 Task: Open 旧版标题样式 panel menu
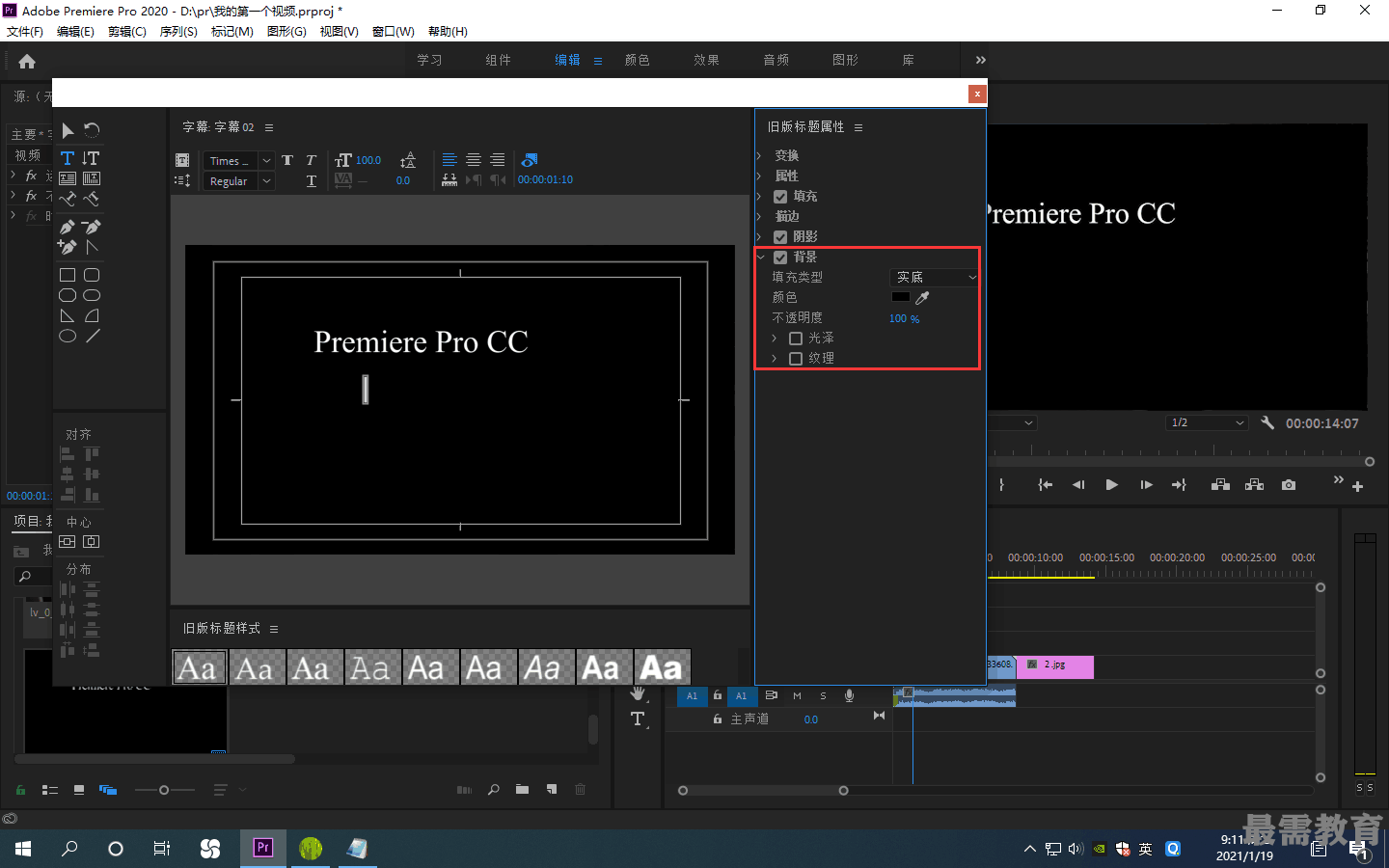click(x=274, y=629)
